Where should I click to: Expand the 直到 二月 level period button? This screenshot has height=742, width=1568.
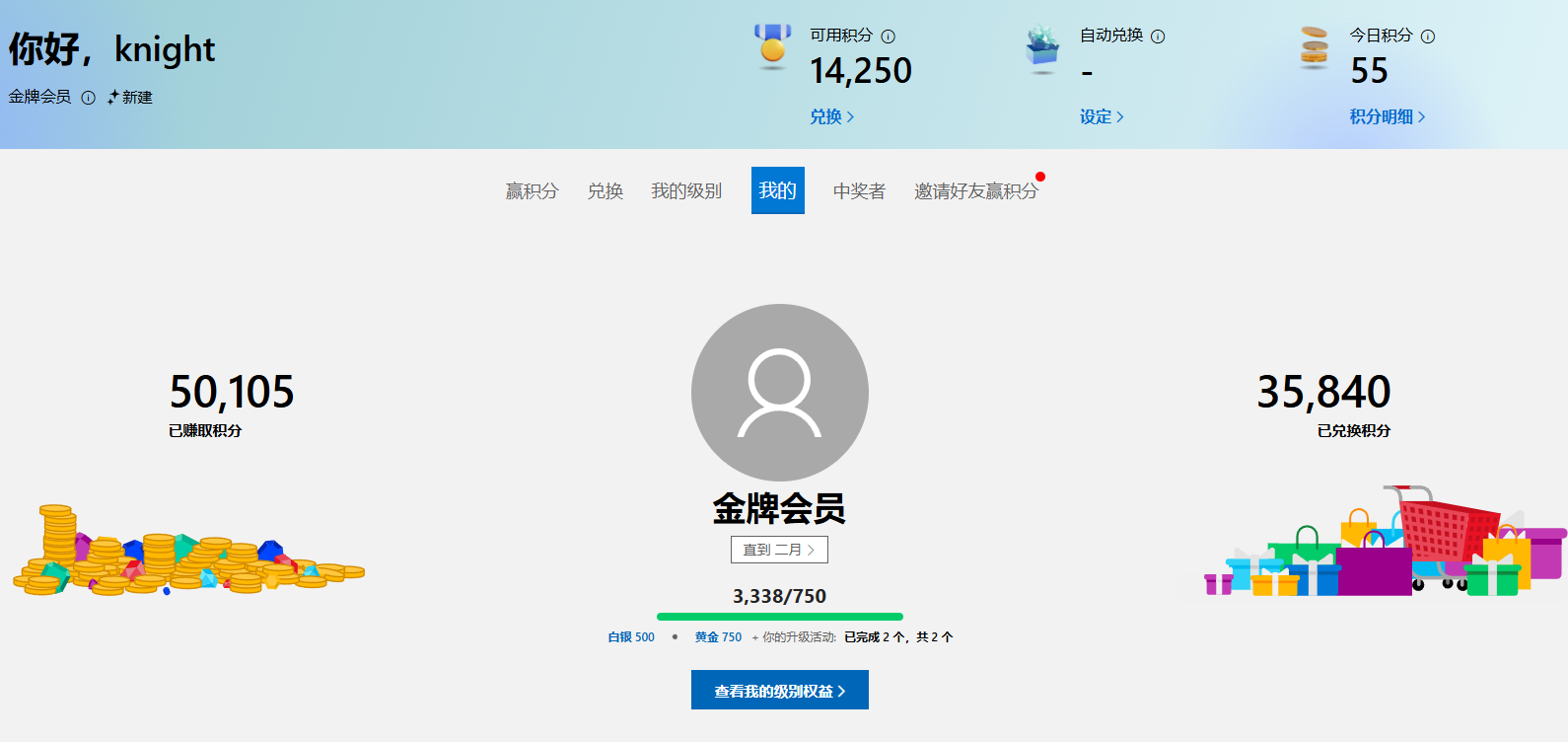pos(779,550)
